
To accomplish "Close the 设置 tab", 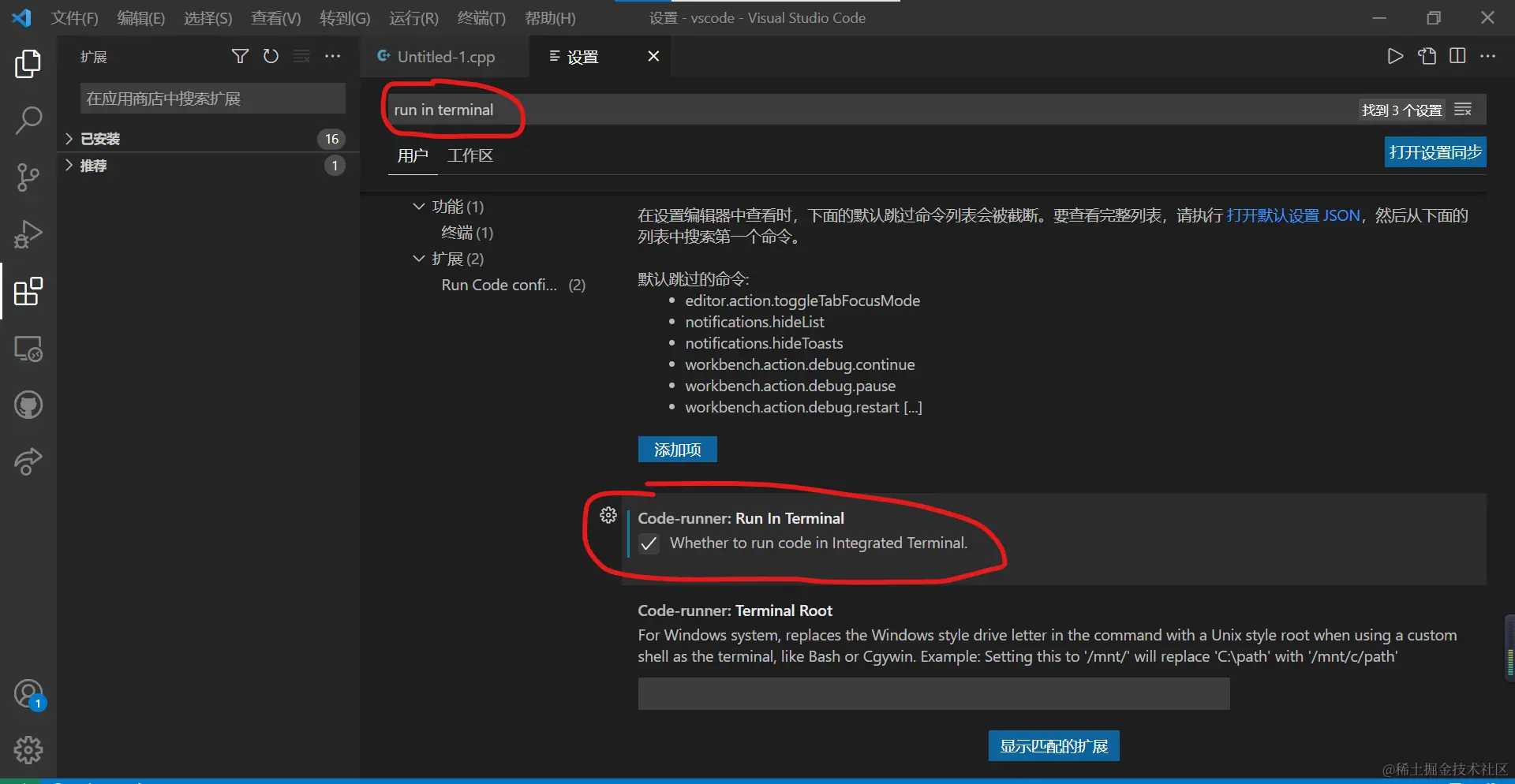I will (653, 56).
